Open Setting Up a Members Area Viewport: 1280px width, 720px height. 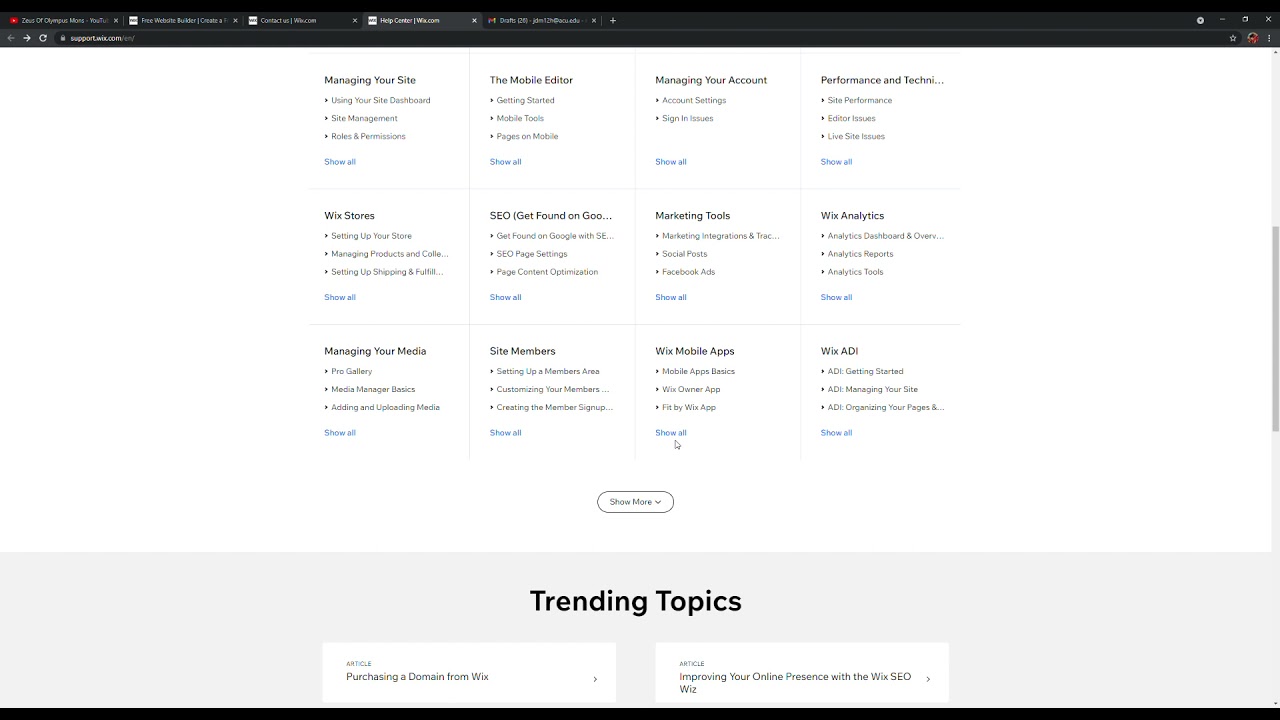pos(548,371)
